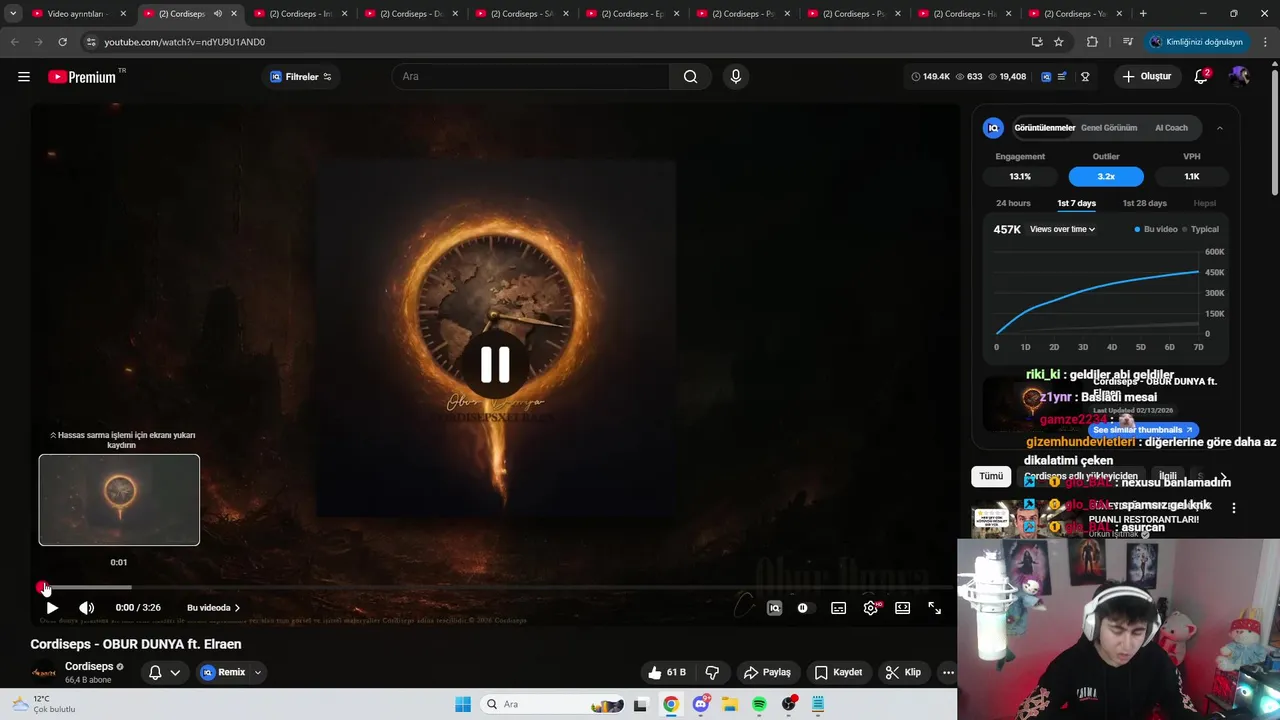Image resolution: width=1280 pixels, height=720 pixels.
Task: Open tab search dropdown arrow
Action: point(13,14)
